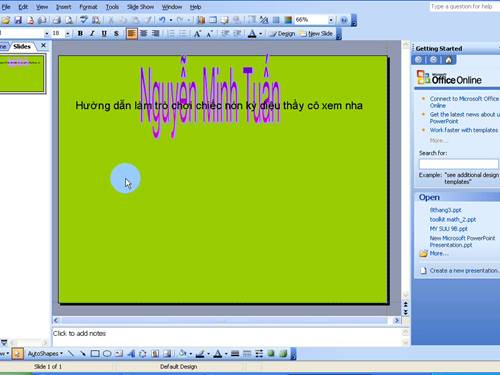Viewport: 500px width, 375px height.
Task: Toggle Italic formatting
Action: 92,34
